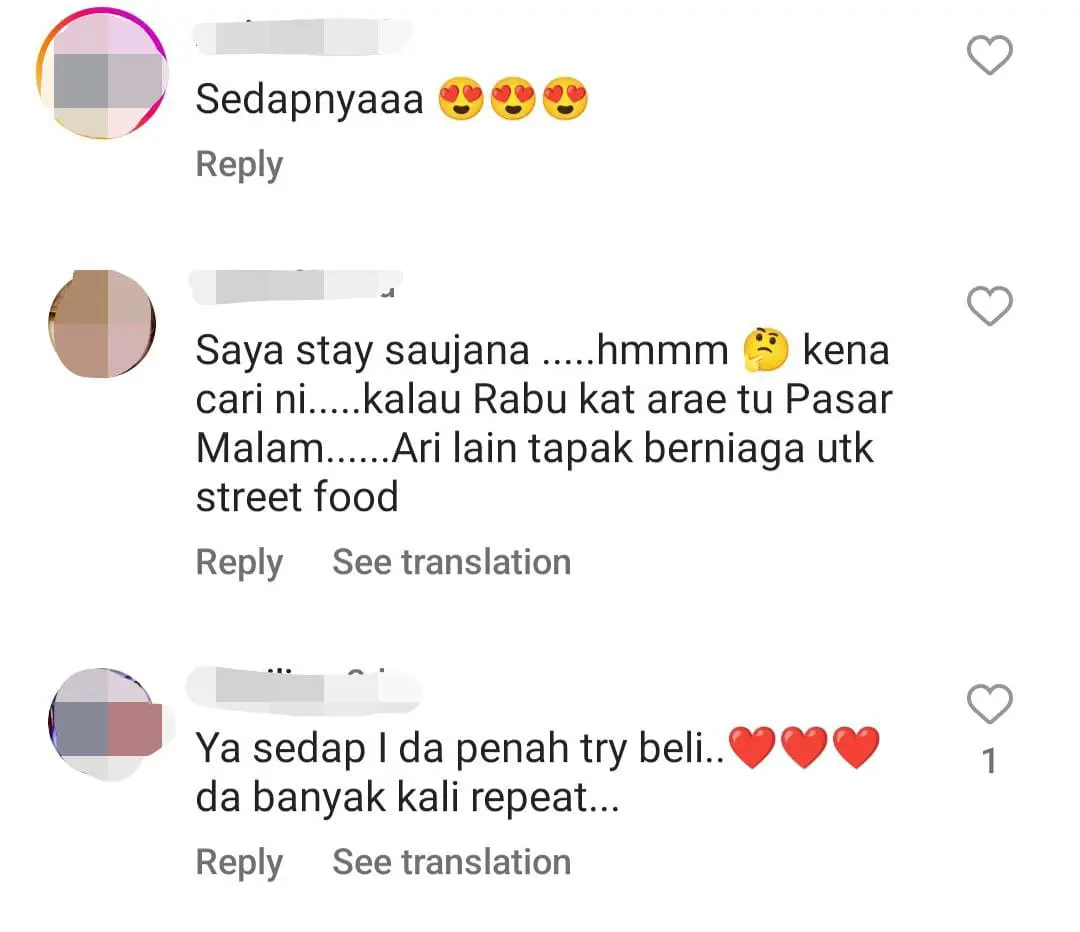The height and width of the screenshot is (932, 1080).
Task: Show translation for the "Ya sedap" comment
Action: click(451, 862)
